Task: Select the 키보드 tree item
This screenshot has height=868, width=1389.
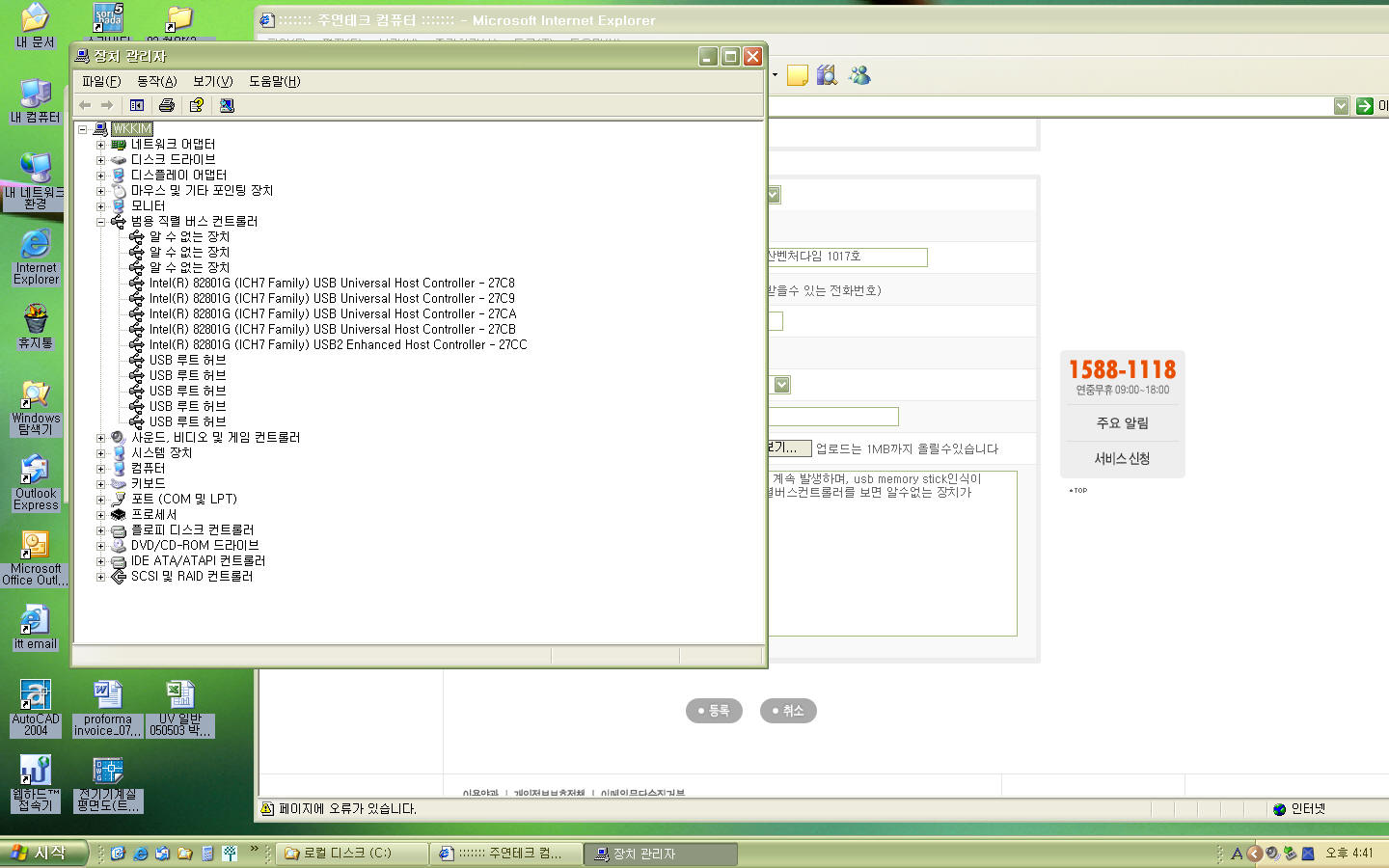Action: click(148, 483)
